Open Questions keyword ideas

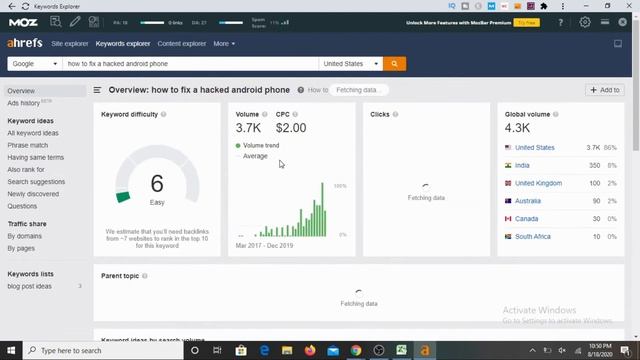(x=22, y=206)
